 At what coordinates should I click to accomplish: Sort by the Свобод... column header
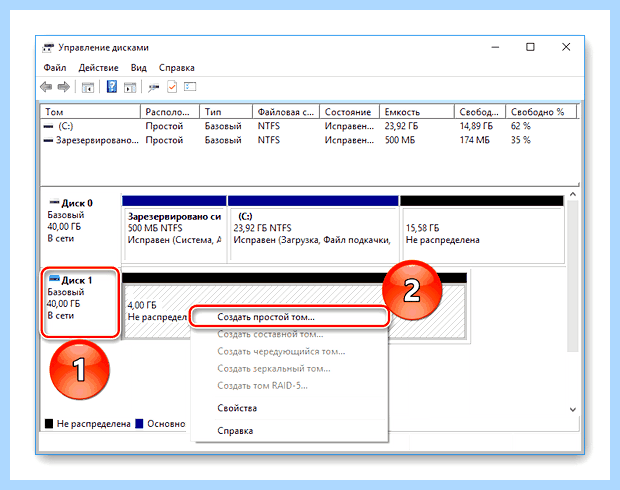480,112
